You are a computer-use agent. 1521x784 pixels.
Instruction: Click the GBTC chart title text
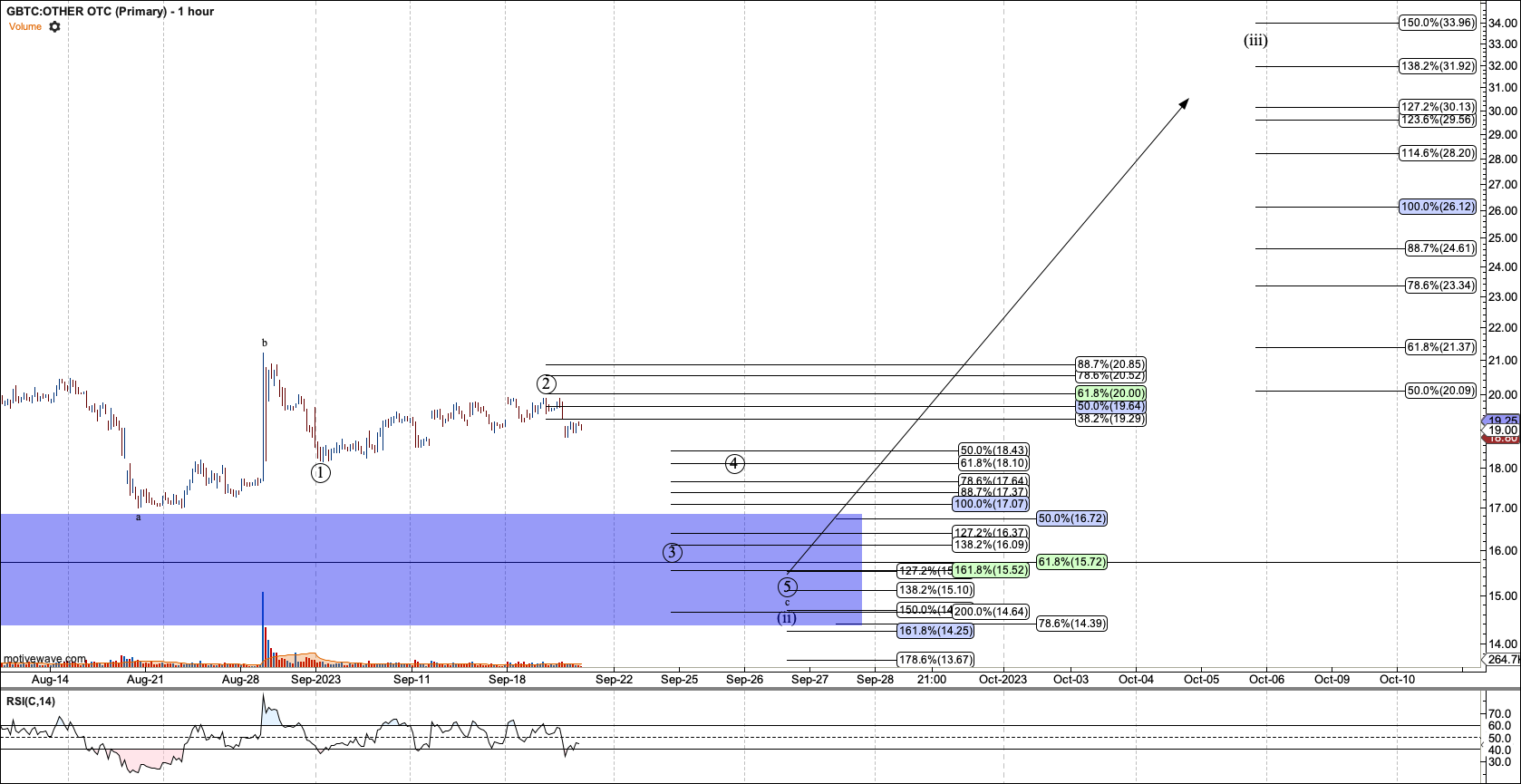[x=111, y=12]
